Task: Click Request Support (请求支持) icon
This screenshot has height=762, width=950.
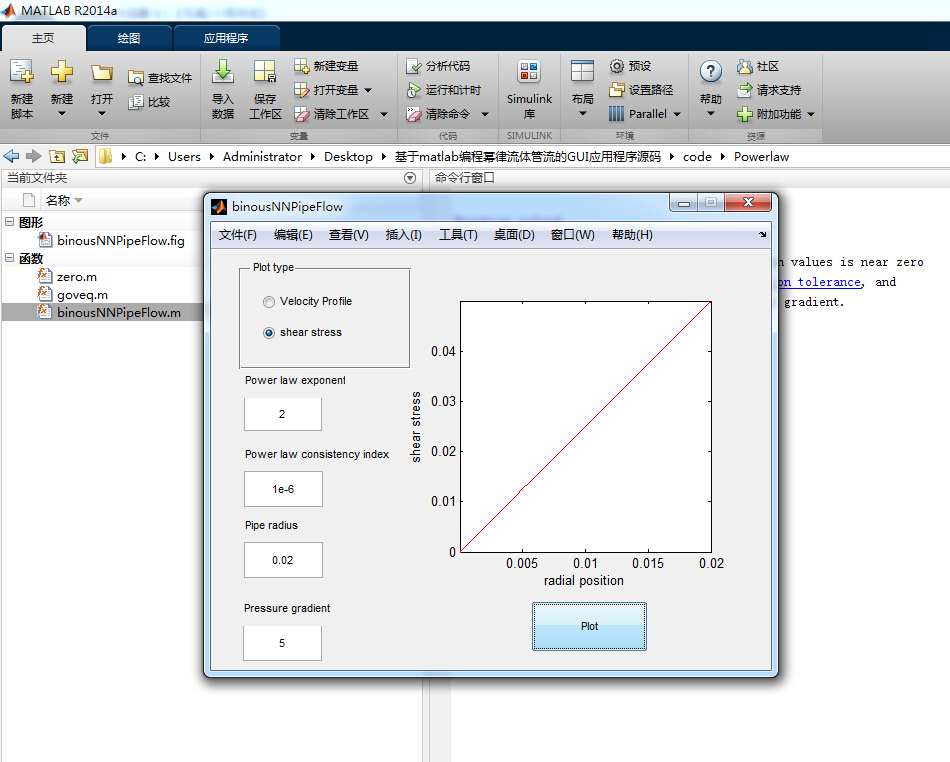Action: pyautogui.click(x=745, y=90)
